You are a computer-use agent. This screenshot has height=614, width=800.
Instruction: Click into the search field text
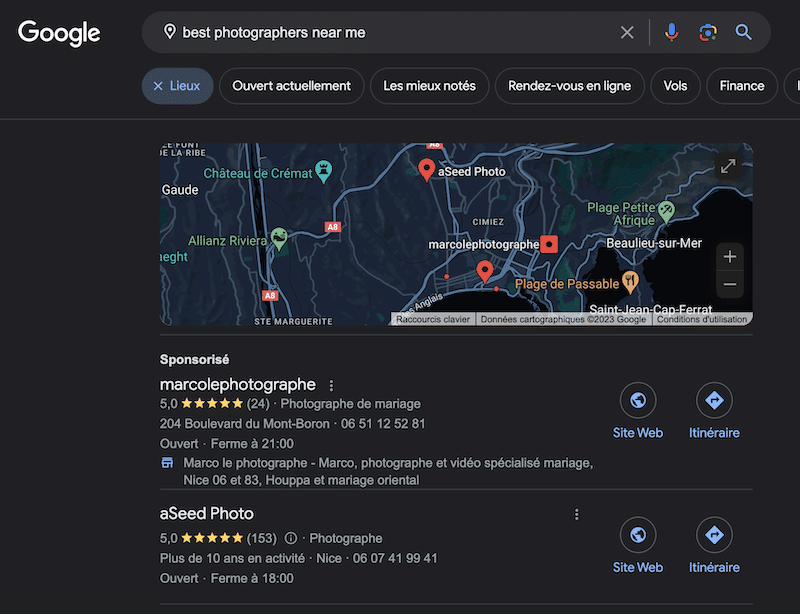click(273, 33)
